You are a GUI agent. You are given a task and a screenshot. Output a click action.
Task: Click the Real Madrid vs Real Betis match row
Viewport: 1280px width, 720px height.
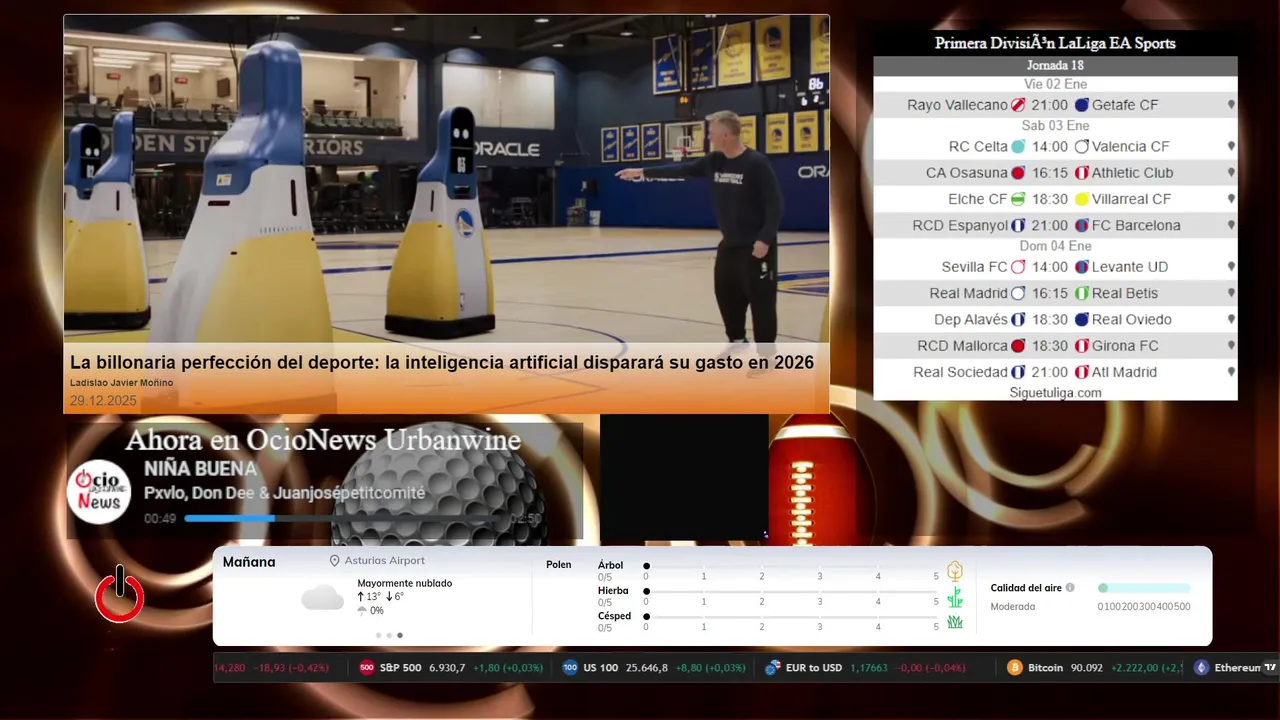coord(1055,293)
